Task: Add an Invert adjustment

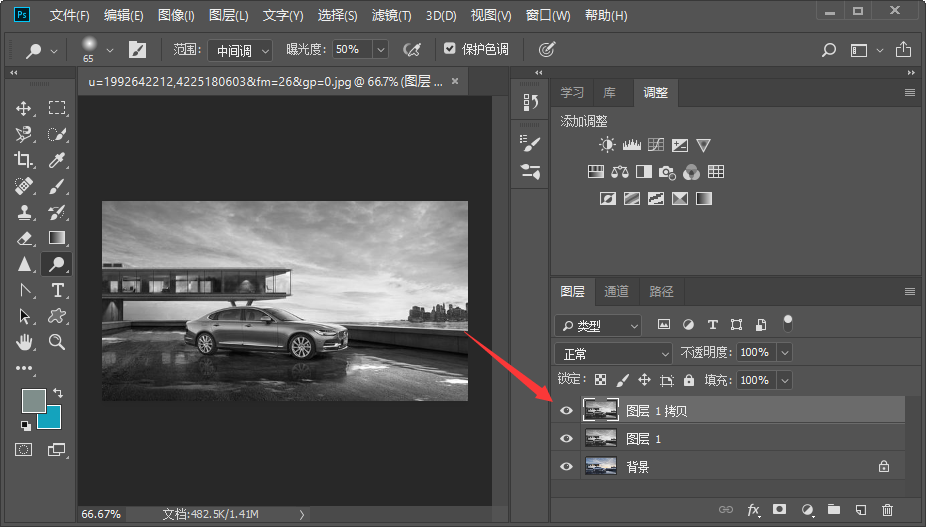Action: pyautogui.click(x=608, y=199)
